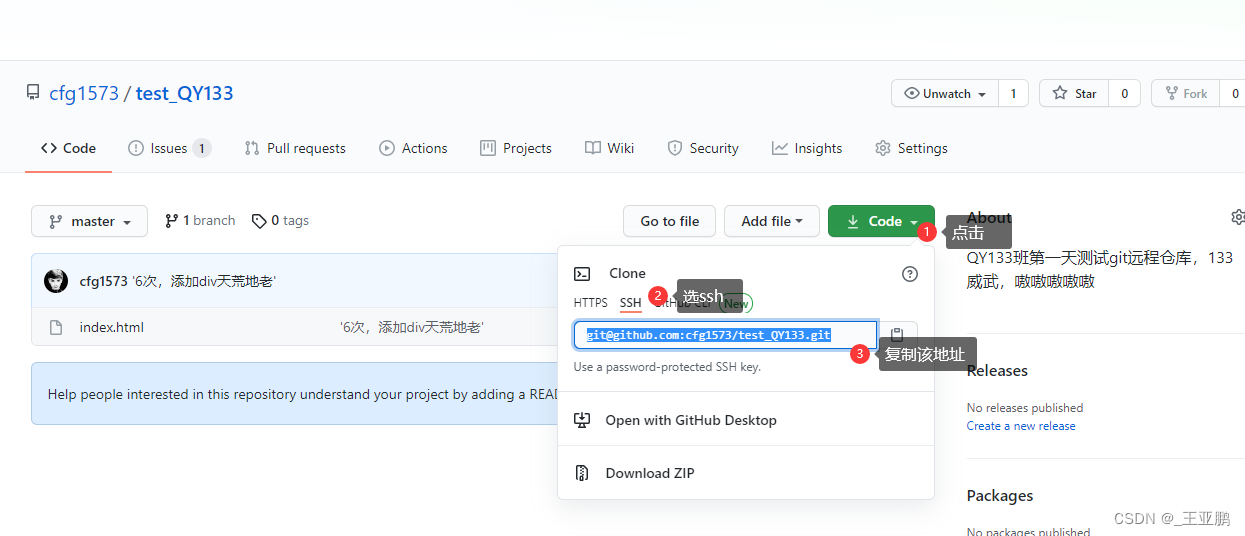Switch to the Insights tab
Screen dimensions: 1245x536
[x=807, y=148]
